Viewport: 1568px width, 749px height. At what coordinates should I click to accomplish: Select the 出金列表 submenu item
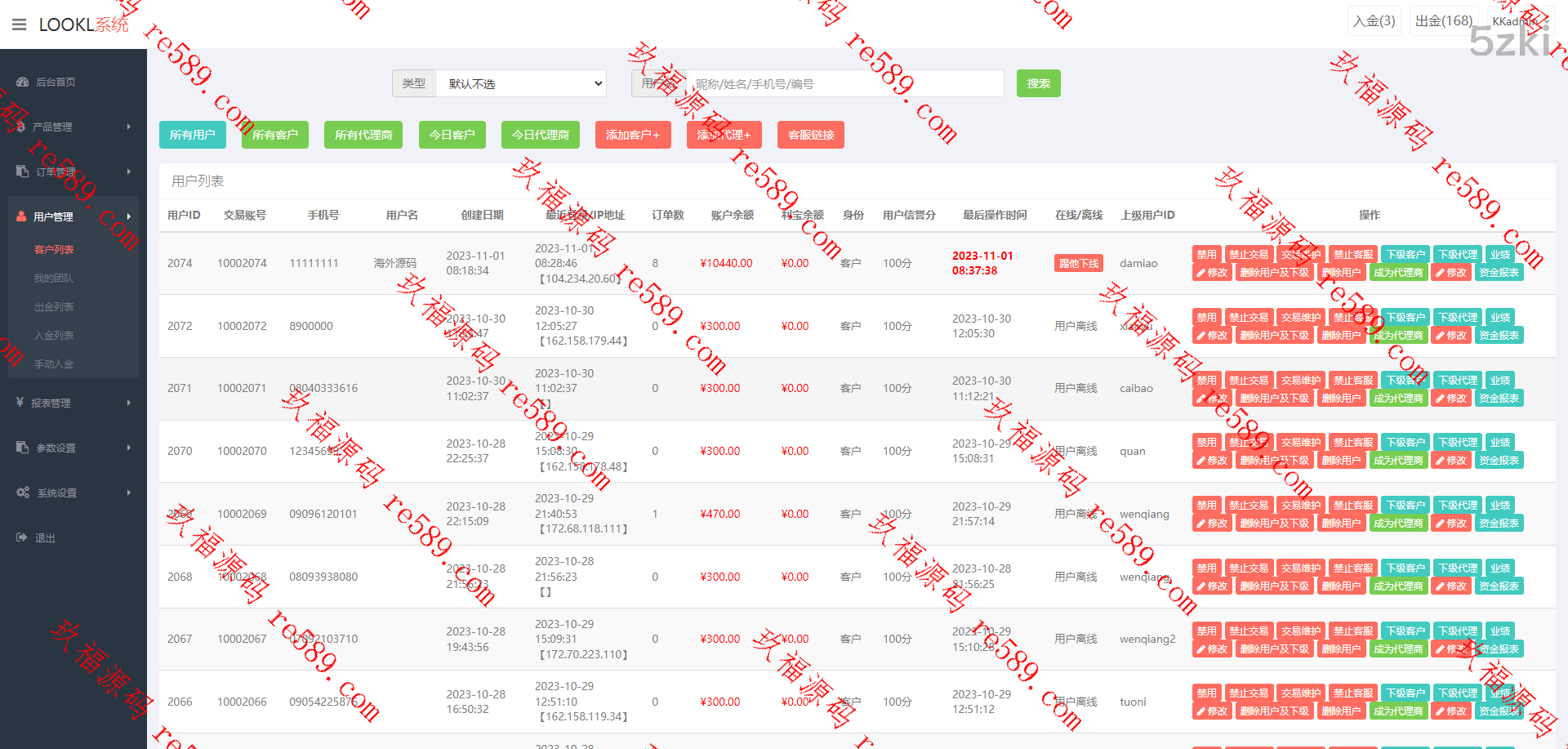54,307
